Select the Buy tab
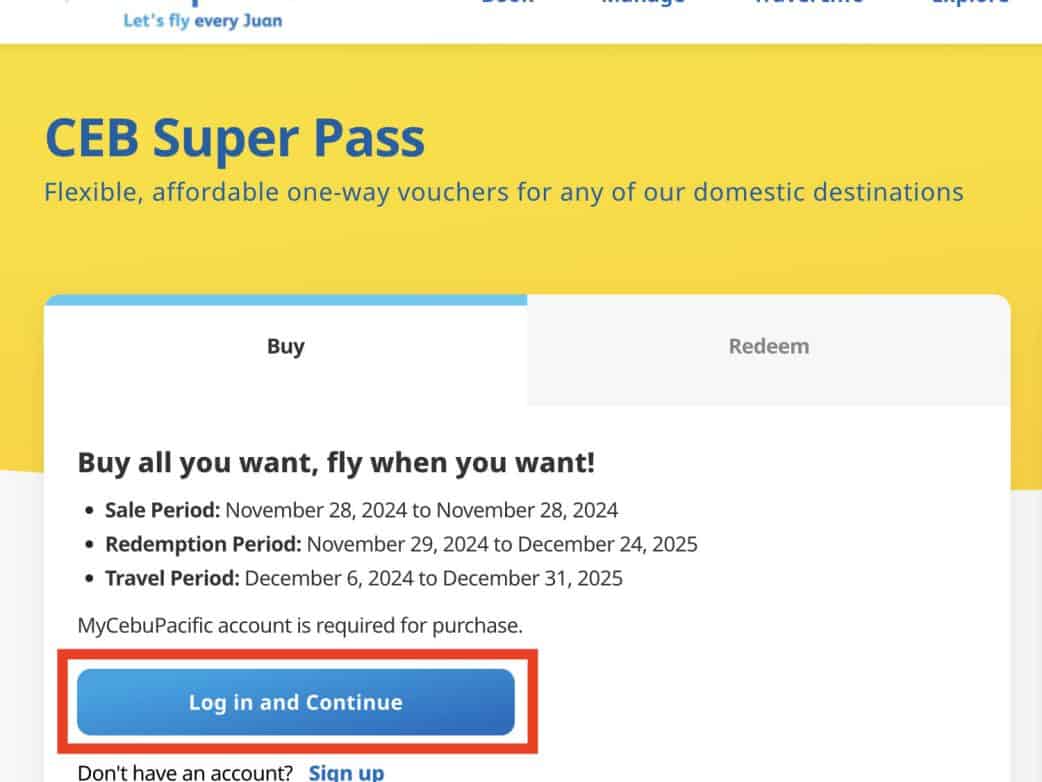The width and height of the screenshot is (1042, 782). tap(285, 347)
